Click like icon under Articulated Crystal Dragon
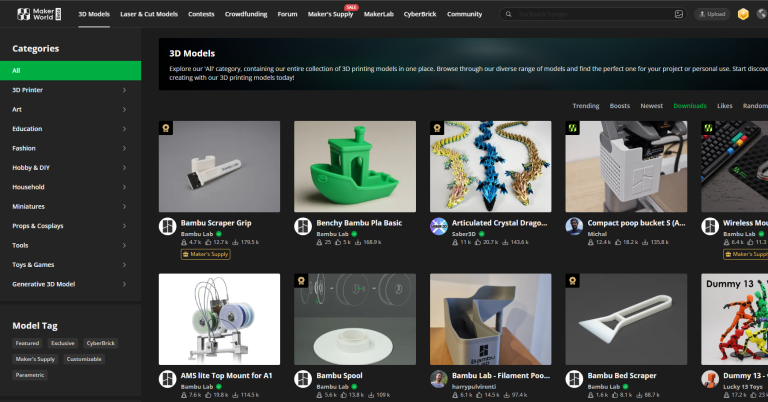Image resolution: width=768 pixels, height=402 pixels. [478, 242]
